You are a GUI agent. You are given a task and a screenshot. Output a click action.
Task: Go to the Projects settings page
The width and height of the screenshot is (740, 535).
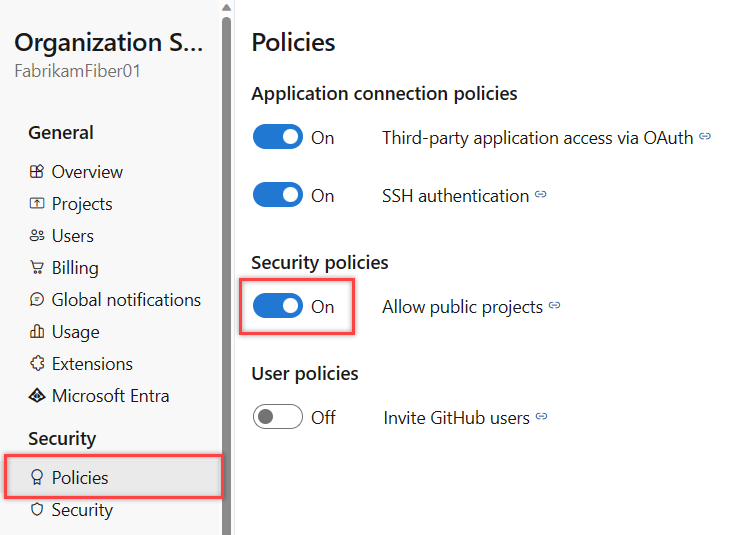point(82,204)
